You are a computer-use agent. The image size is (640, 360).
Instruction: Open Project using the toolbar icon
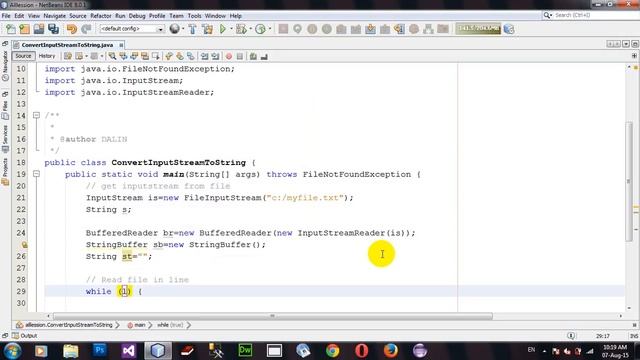(x=39, y=29)
